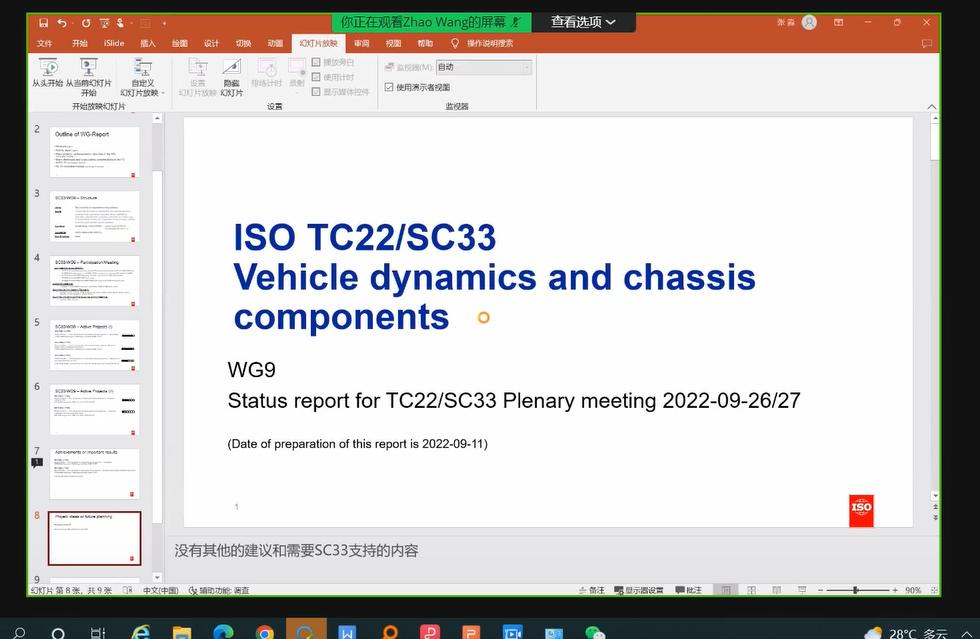
Task: Click the Undo arrow in title bar
Action: (x=64, y=22)
